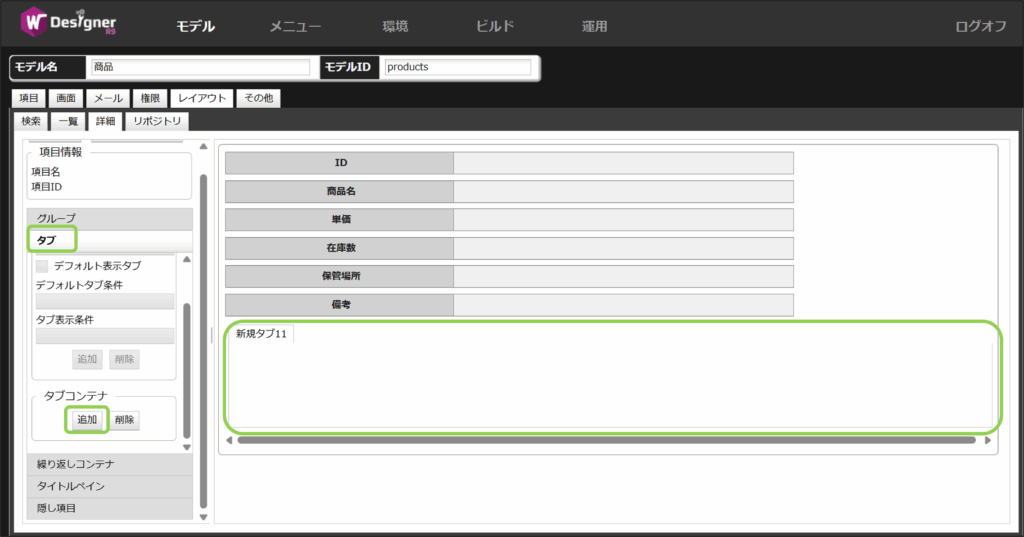Image resolution: width=1024 pixels, height=537 pixels.
Task: Click 削除 button under タブコンテナ
Action: coord(124,420)
